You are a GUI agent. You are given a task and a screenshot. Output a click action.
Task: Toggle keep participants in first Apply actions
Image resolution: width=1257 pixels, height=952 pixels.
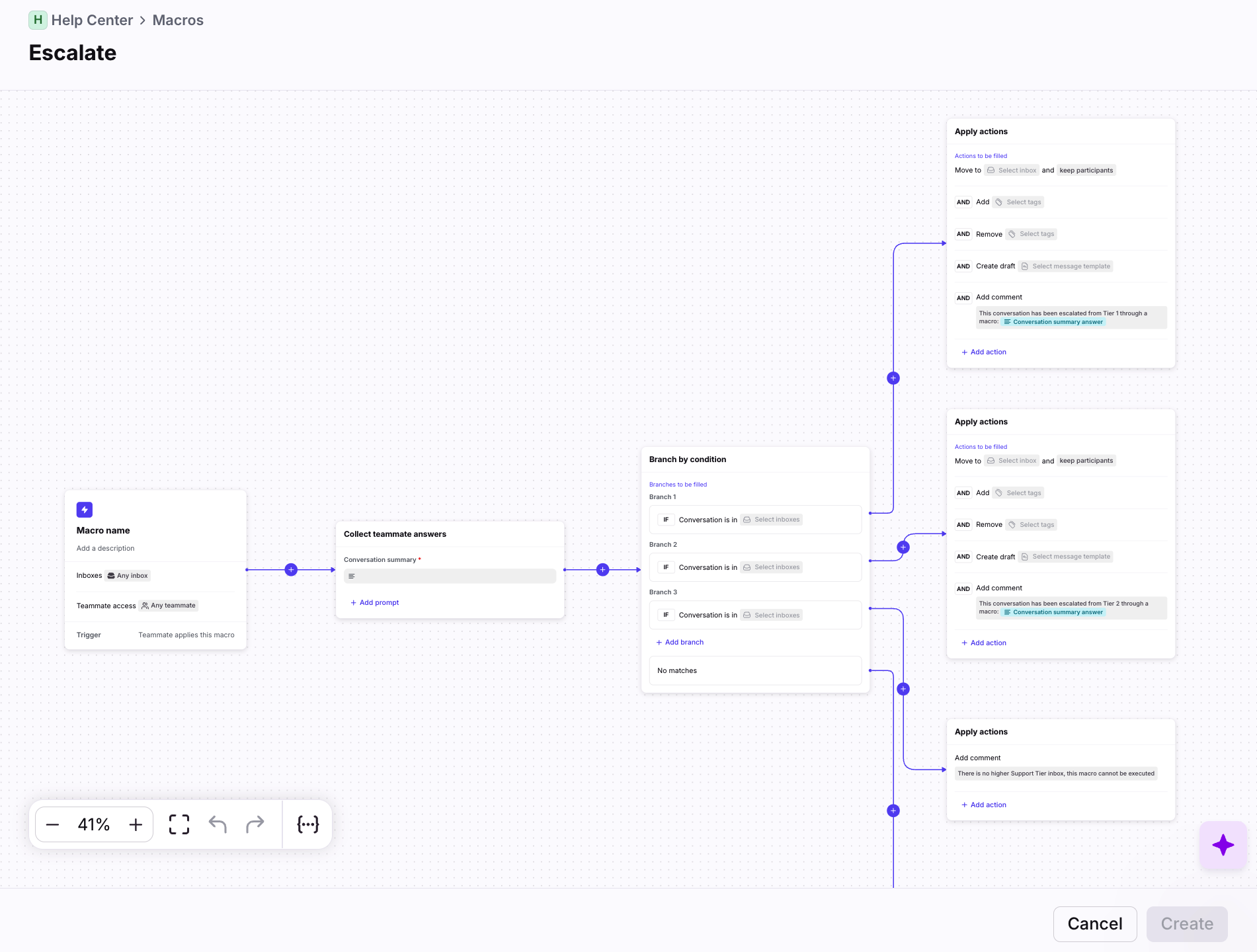[x=1086, y=171]
